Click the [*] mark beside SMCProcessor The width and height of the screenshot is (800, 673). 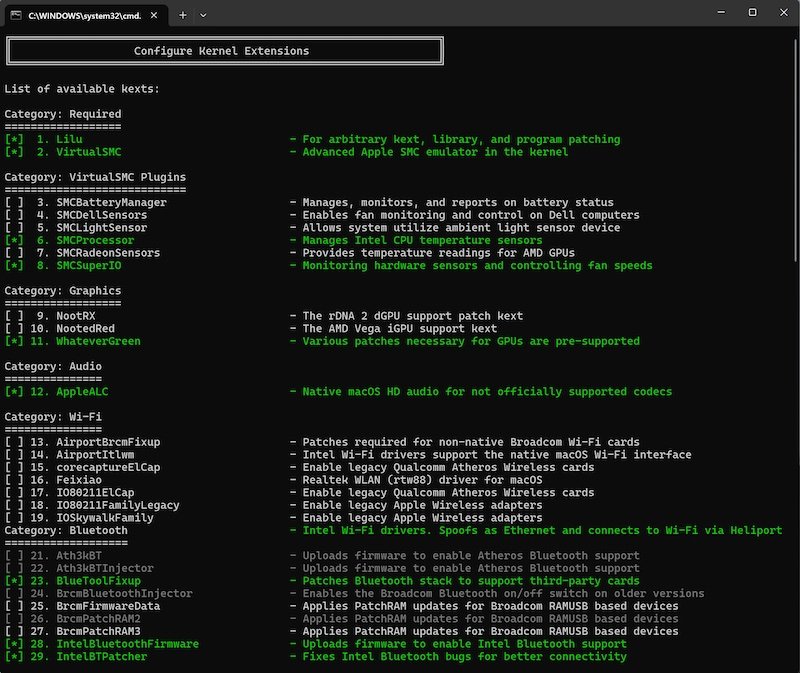point(14,240)
